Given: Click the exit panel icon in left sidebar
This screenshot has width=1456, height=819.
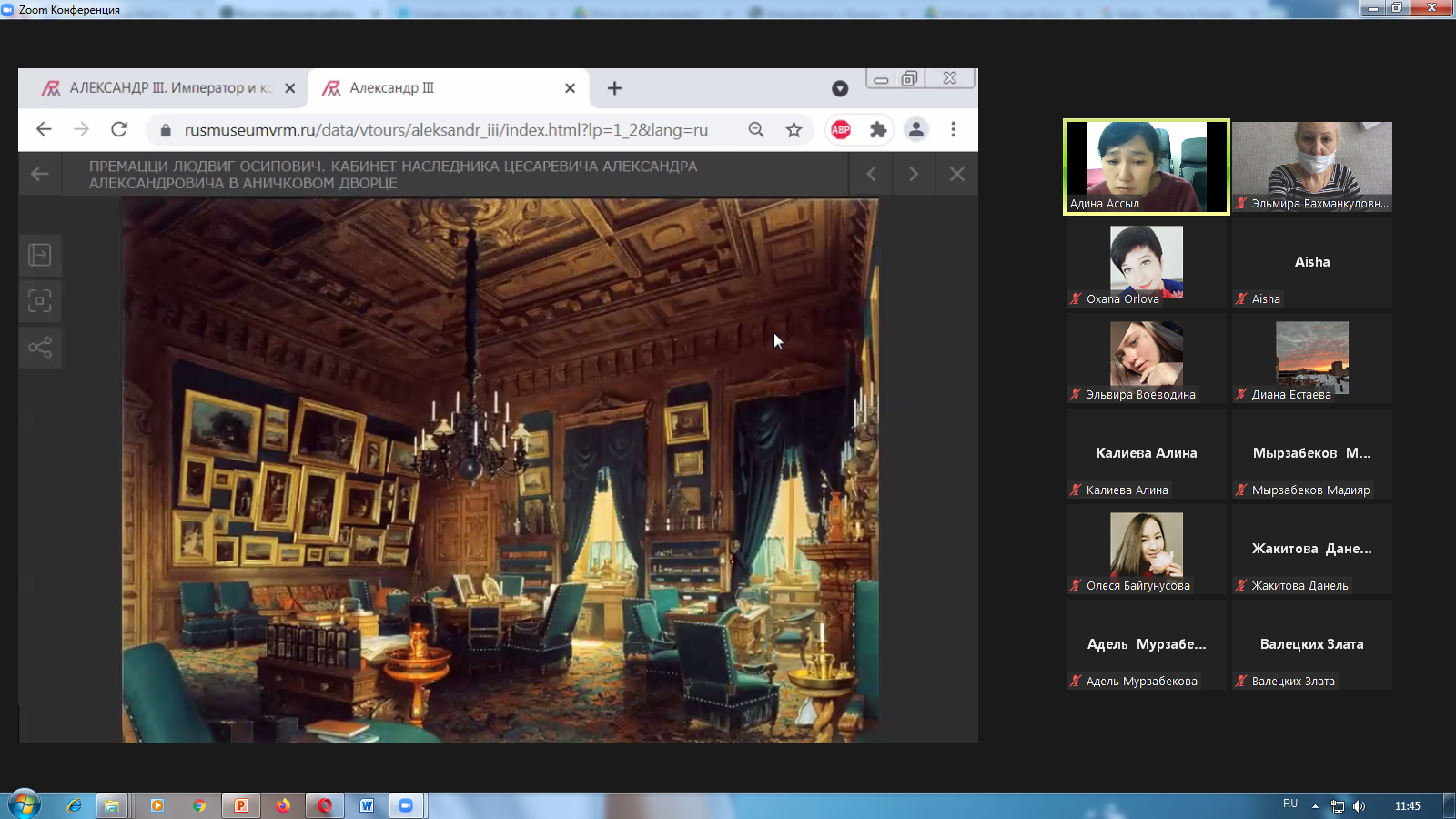Looking at the screenshot, I should pyautogui.click(x=40, y=255).
